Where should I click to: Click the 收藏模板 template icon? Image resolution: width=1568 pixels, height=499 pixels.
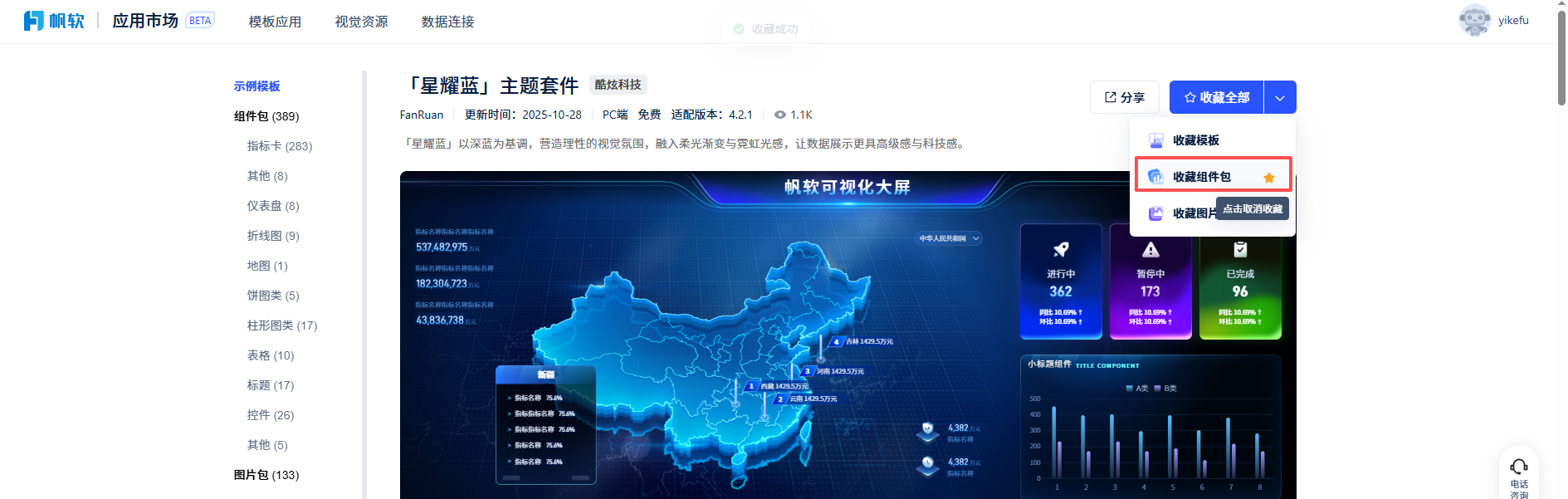point(1155,140)
